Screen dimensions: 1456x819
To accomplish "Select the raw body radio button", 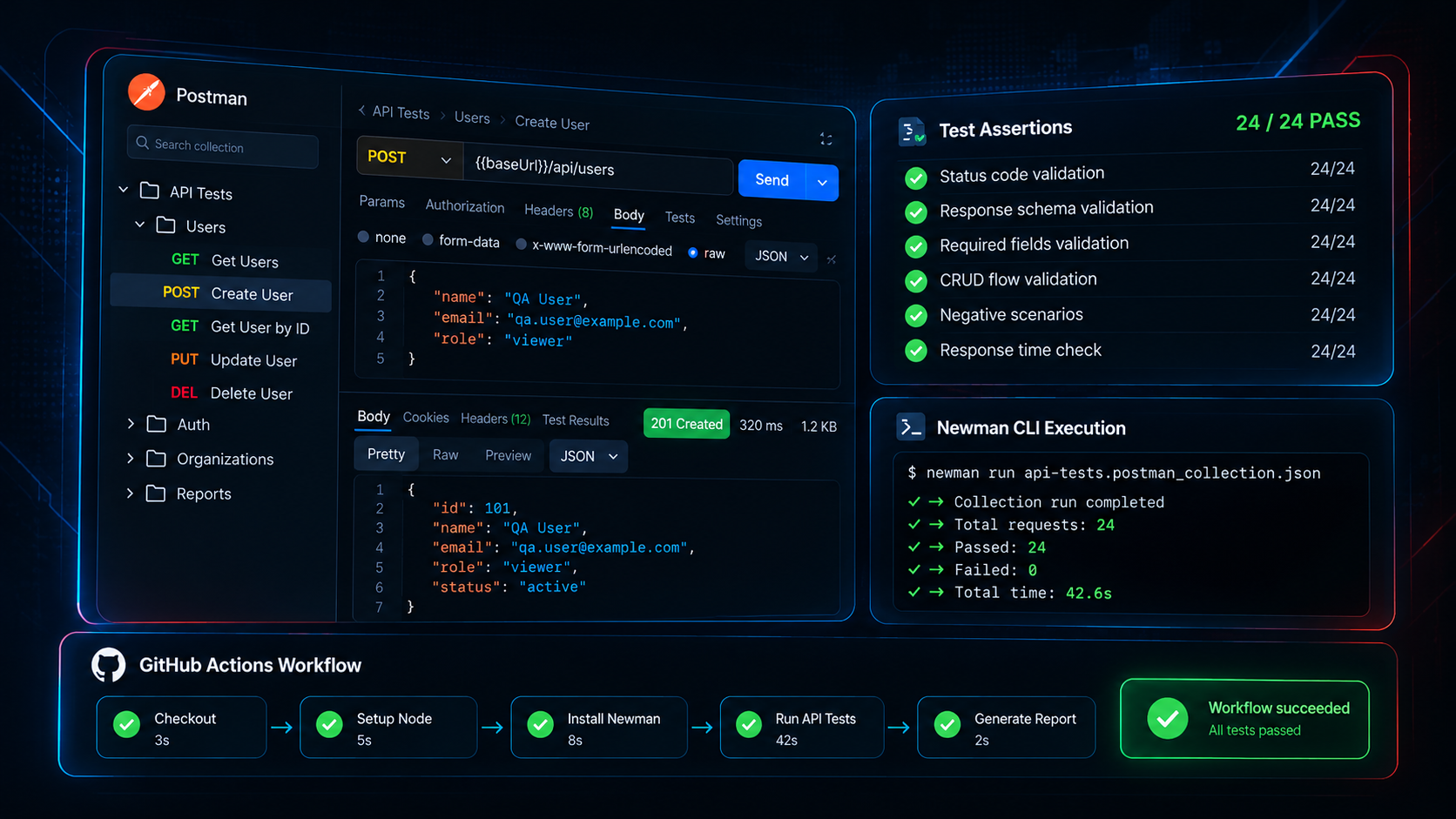I will [x=693, y=252].
